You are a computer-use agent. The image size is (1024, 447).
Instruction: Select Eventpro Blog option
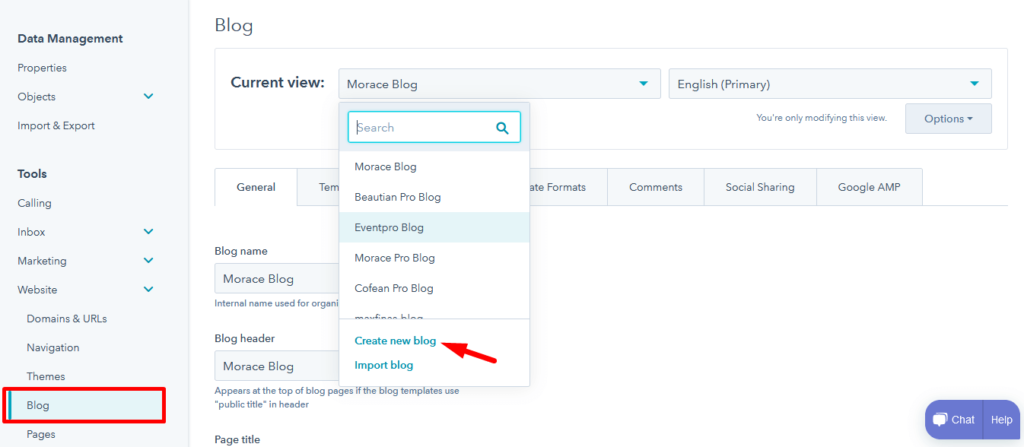[434, 227]
